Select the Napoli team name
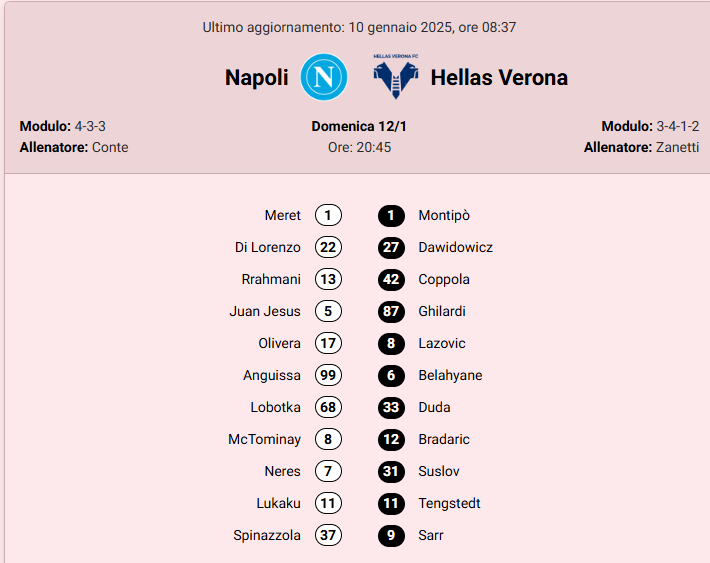Image resolution: width=710 pixels, height=563 pixels. pos(256,77)
